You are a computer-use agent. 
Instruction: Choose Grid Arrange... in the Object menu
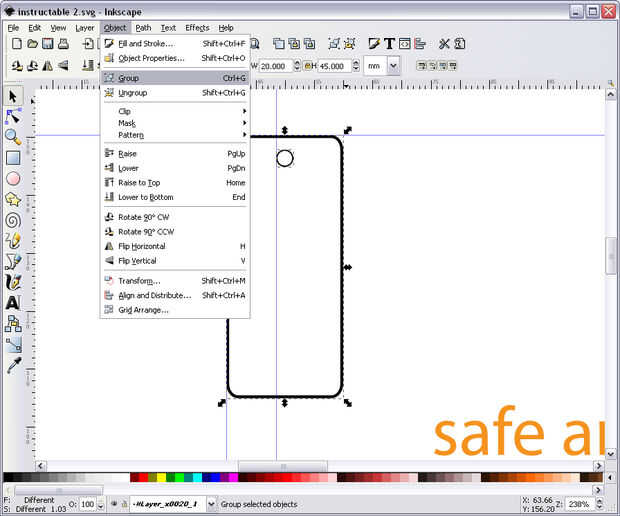pos(175,310)
